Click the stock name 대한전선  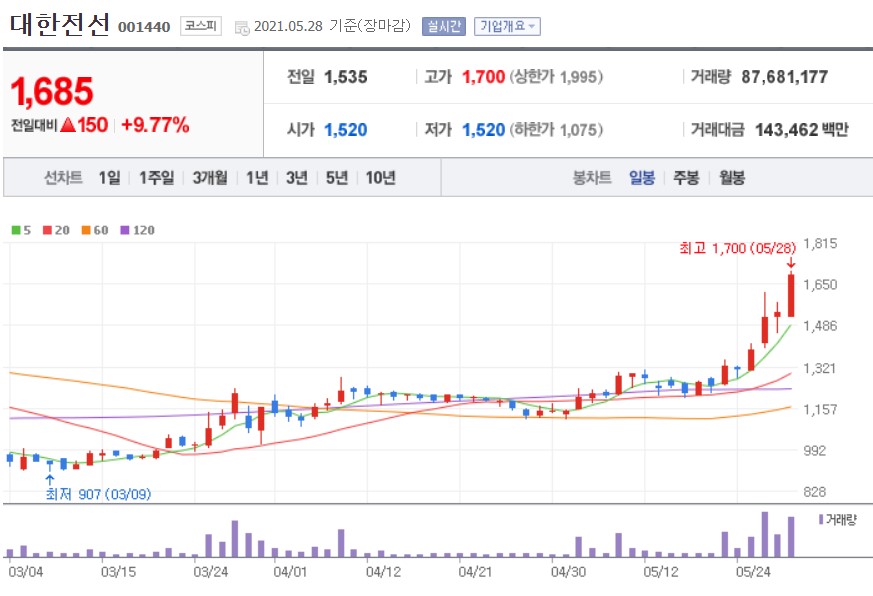[x=60, y=25]
